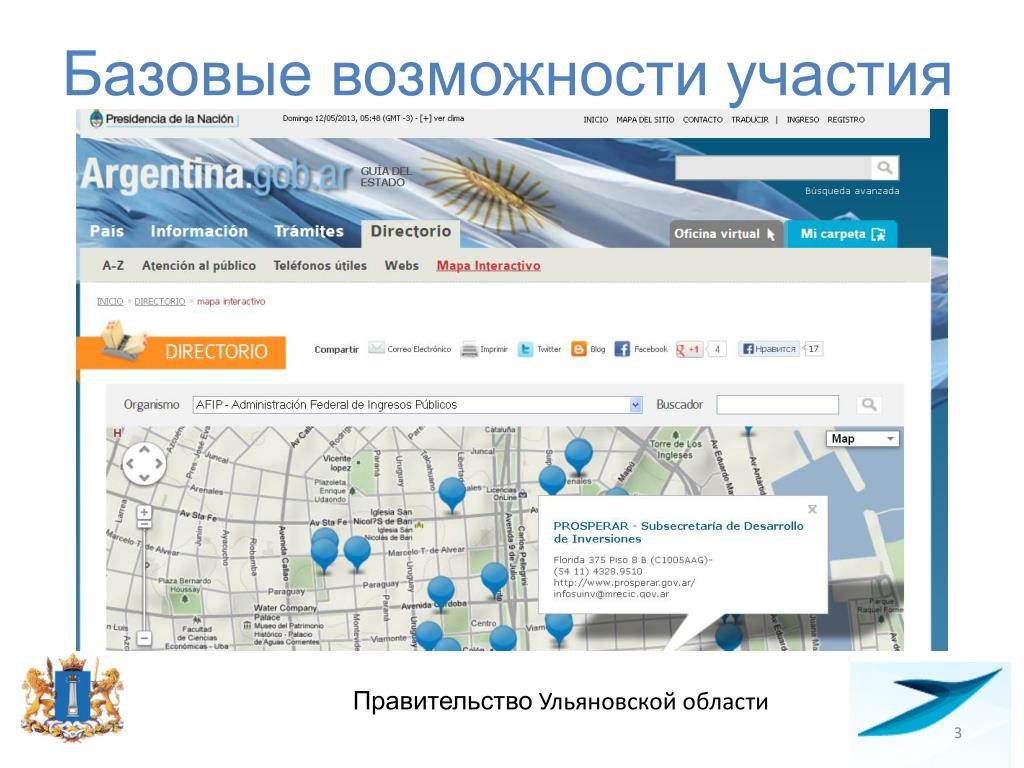Click the PROSPERAR popup title link
The height and width of the screenshot is (768, 1024).
pos(678,532)
